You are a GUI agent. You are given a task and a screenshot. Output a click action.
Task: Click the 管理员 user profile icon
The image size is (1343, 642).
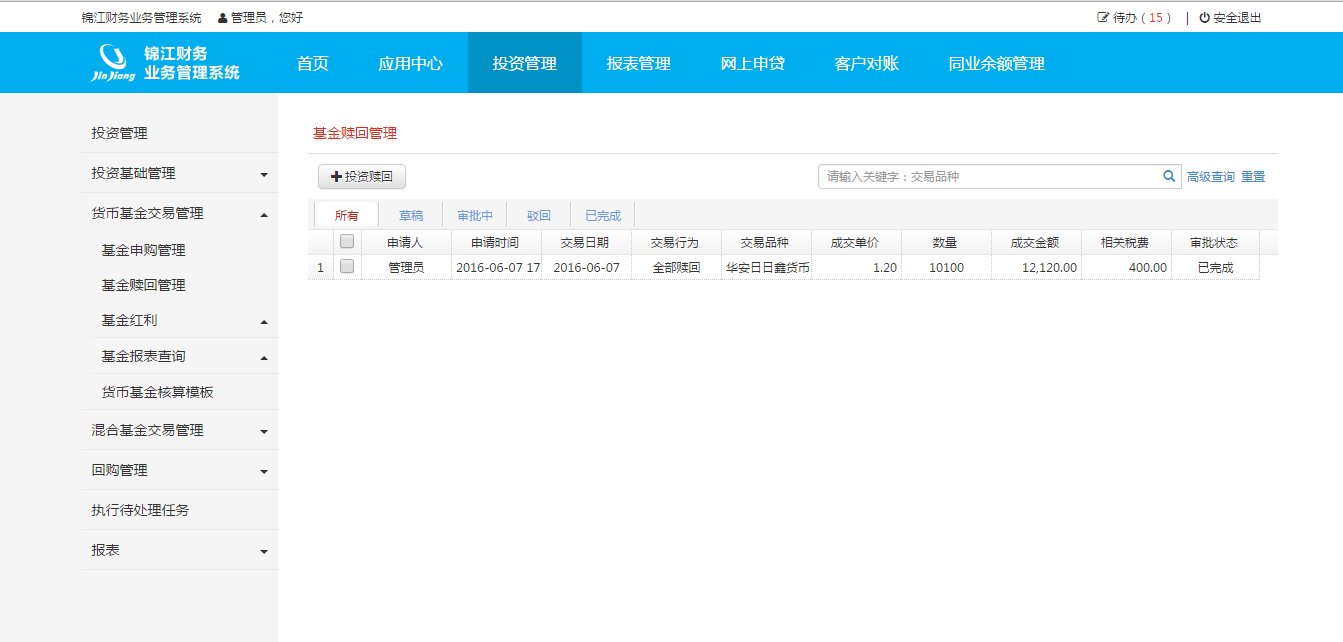[222, 18]
